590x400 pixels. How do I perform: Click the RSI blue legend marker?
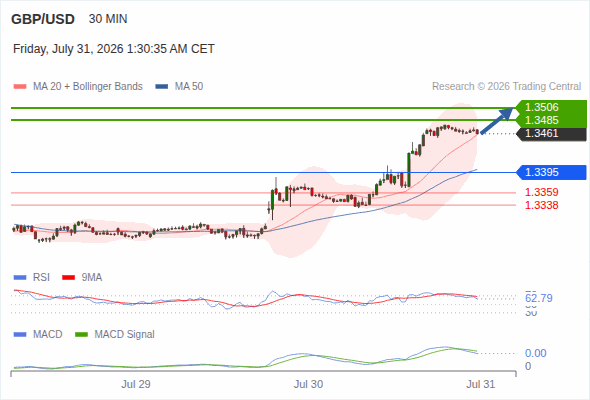[20, 278]
